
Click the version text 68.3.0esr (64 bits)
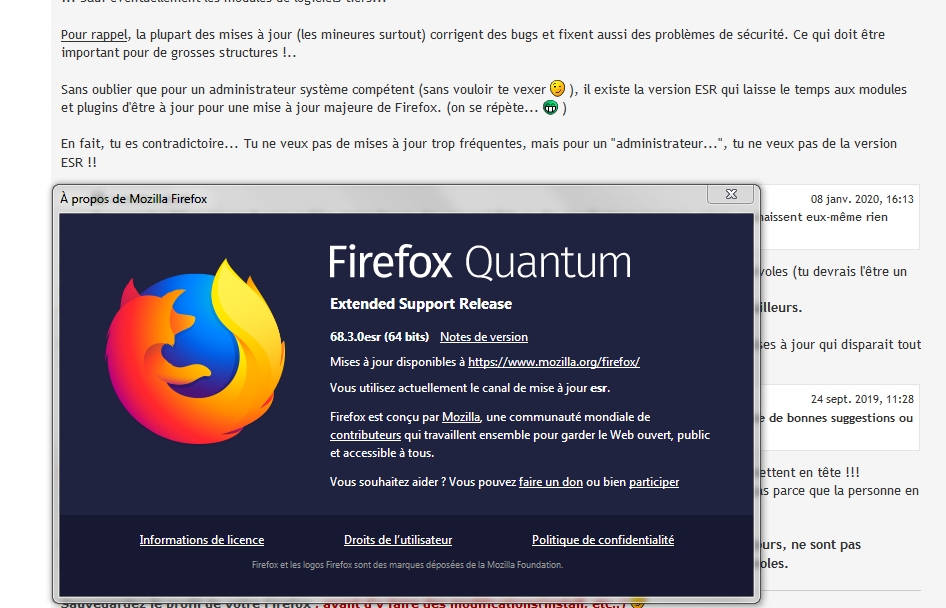pyautogui.click(x=379, y=337)
